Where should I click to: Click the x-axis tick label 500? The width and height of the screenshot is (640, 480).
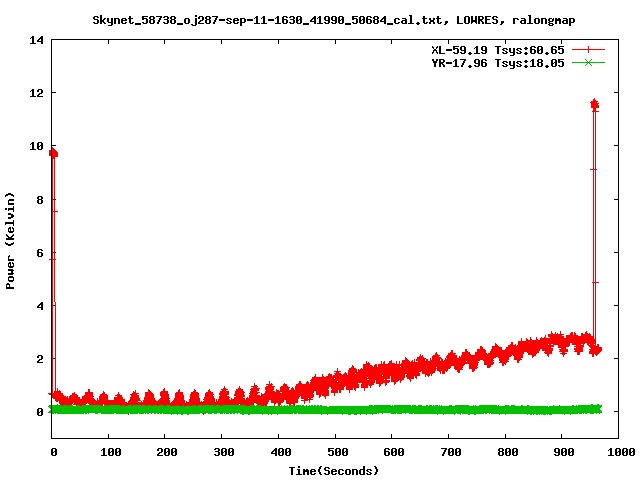click(338, 452)
